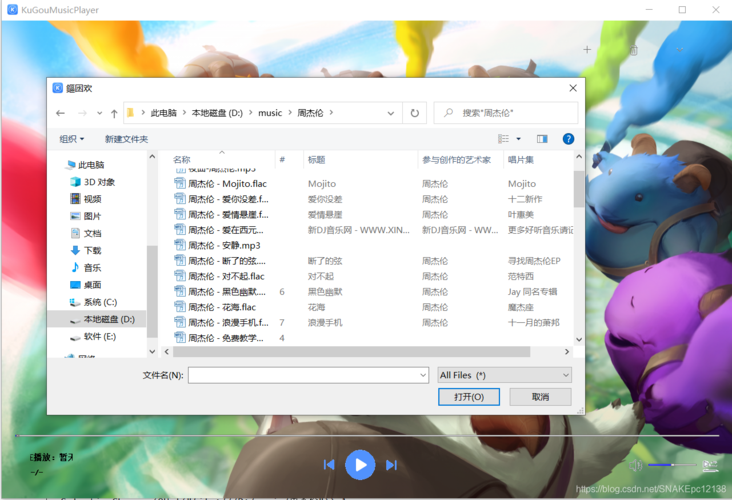Sort by 参与创作的艺术家 column header
The height and width of the screenshot is (500, 732).
click(456, 160)
